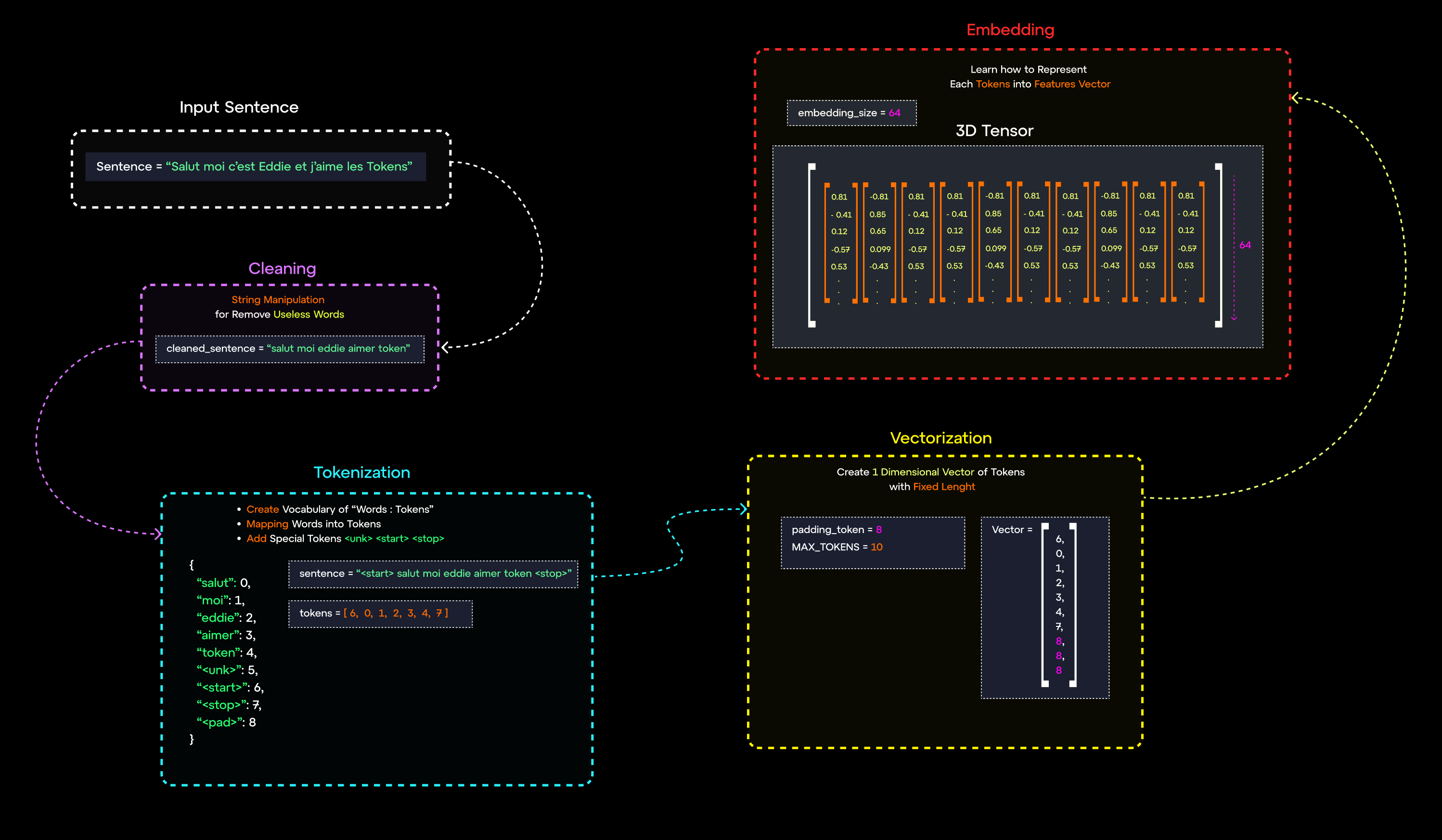Click the Cleaning section title

tap(282, 269)
